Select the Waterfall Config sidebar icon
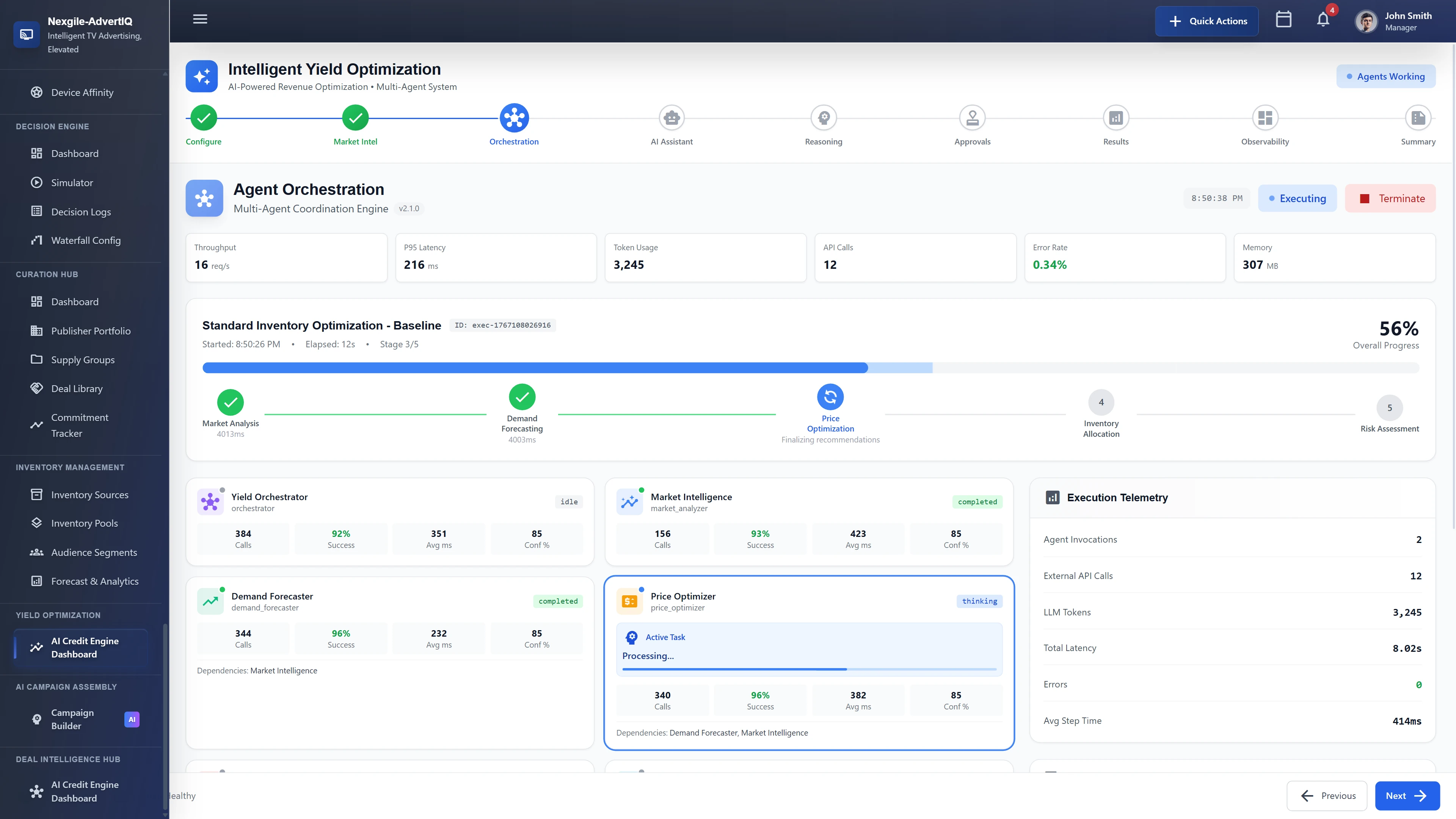1456x819 pixels. [37, 240]
